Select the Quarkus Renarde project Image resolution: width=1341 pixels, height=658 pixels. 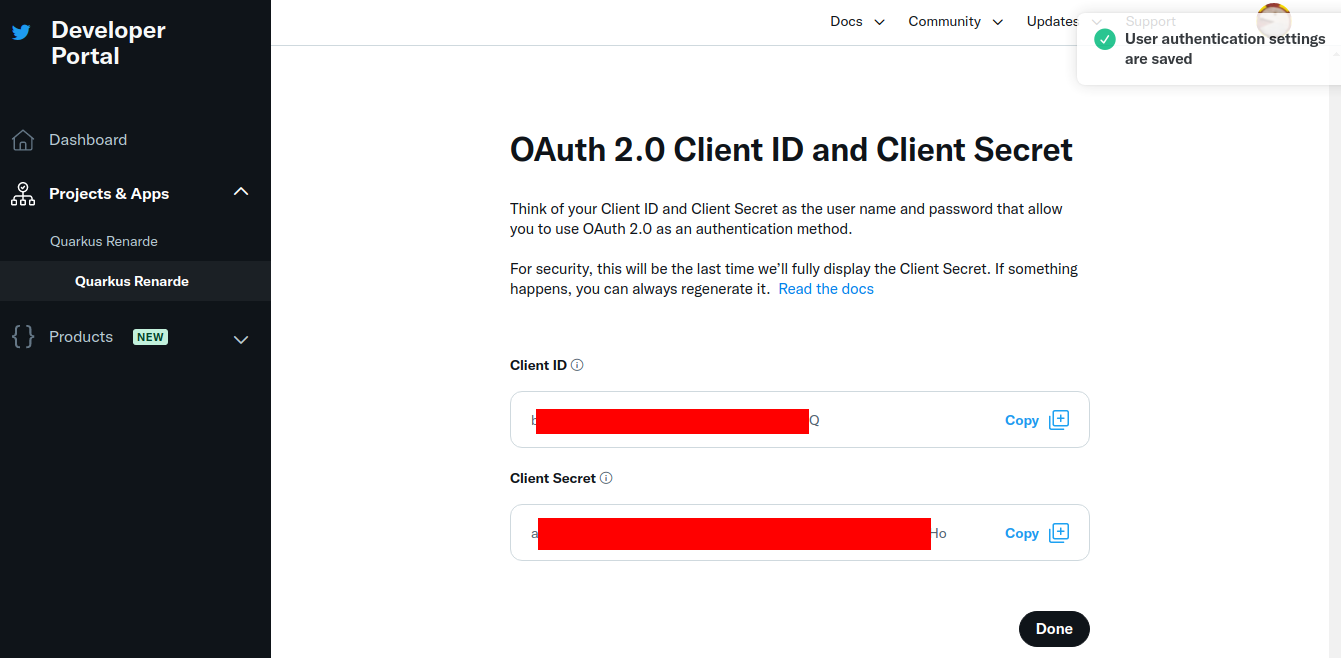pyautogui.click(x=104, y=241)
